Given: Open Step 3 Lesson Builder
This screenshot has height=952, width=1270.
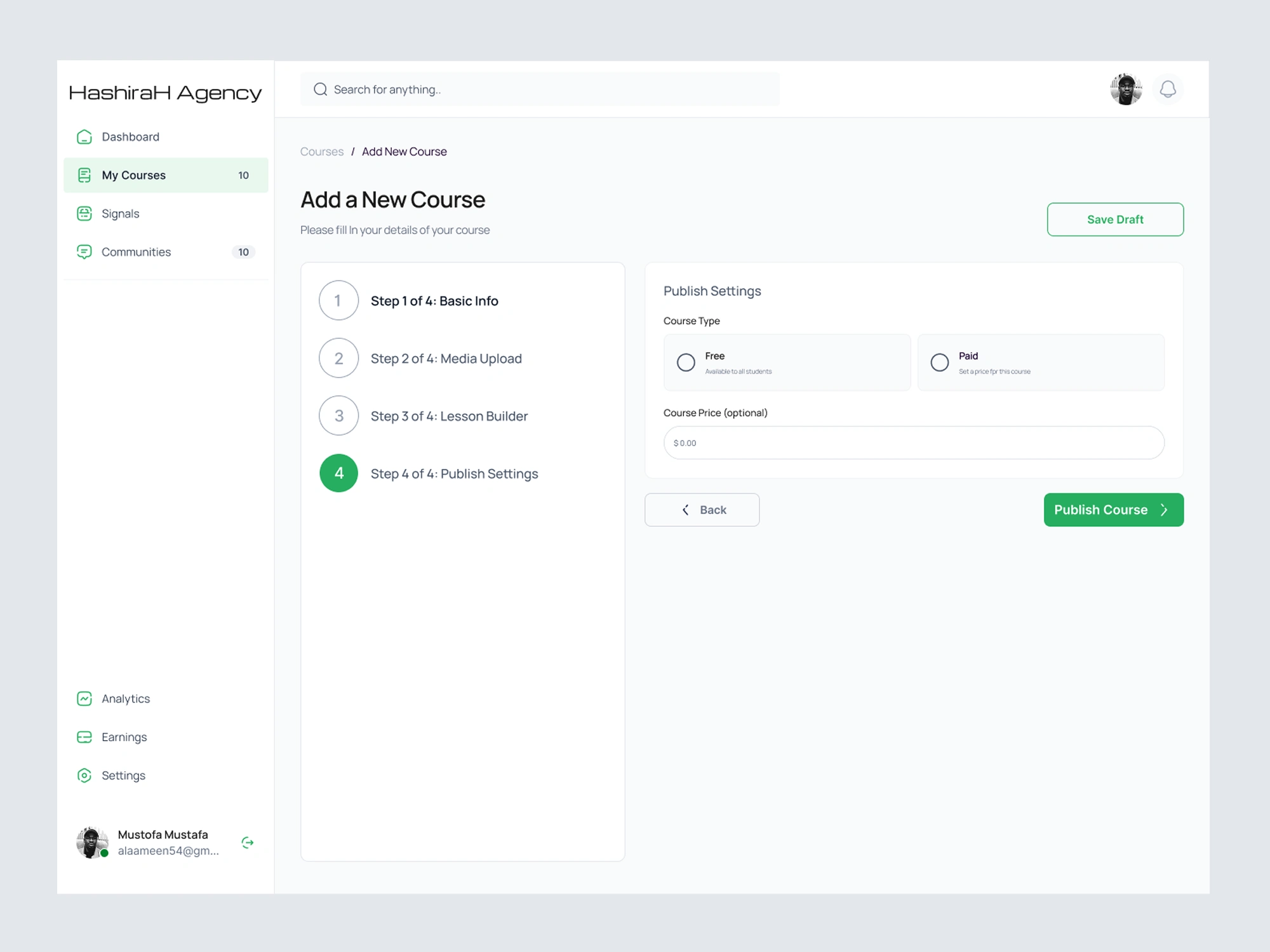Looking at the screenshot, I should 448,416.
